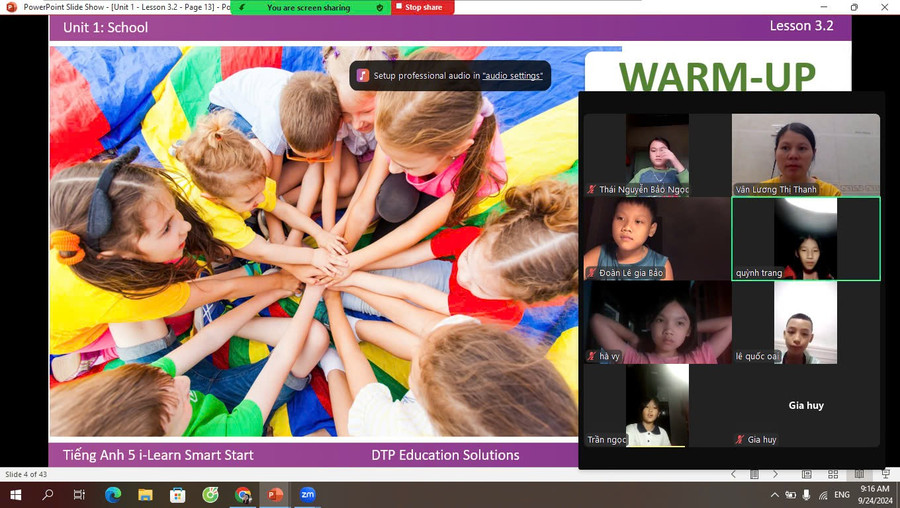
Task: Select quỳnh trang's video tile
Action: click(x=806, y=238)
